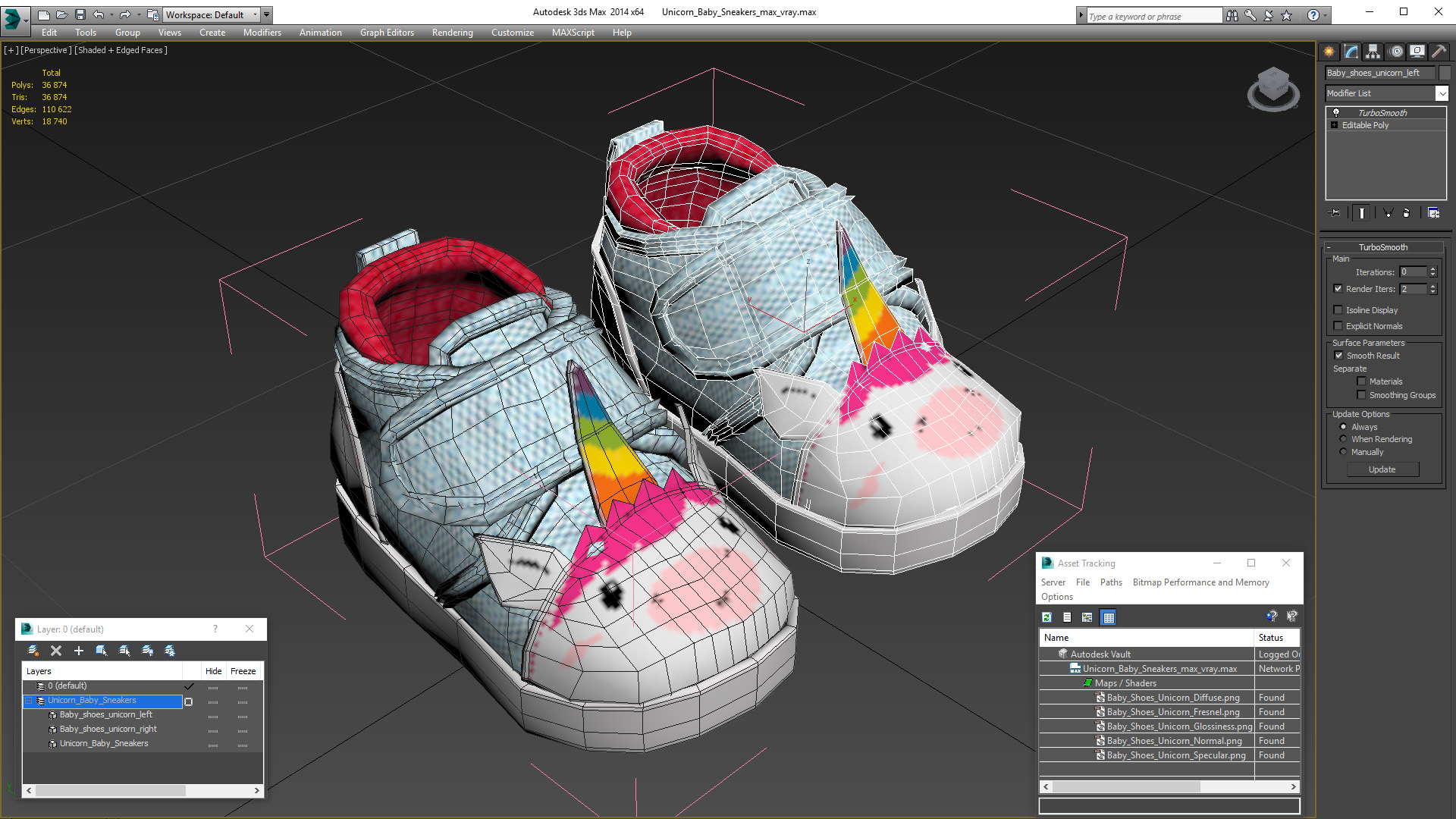Select the Manually update option
This screenshot has width=1456, height=819.
(1344, 451)
